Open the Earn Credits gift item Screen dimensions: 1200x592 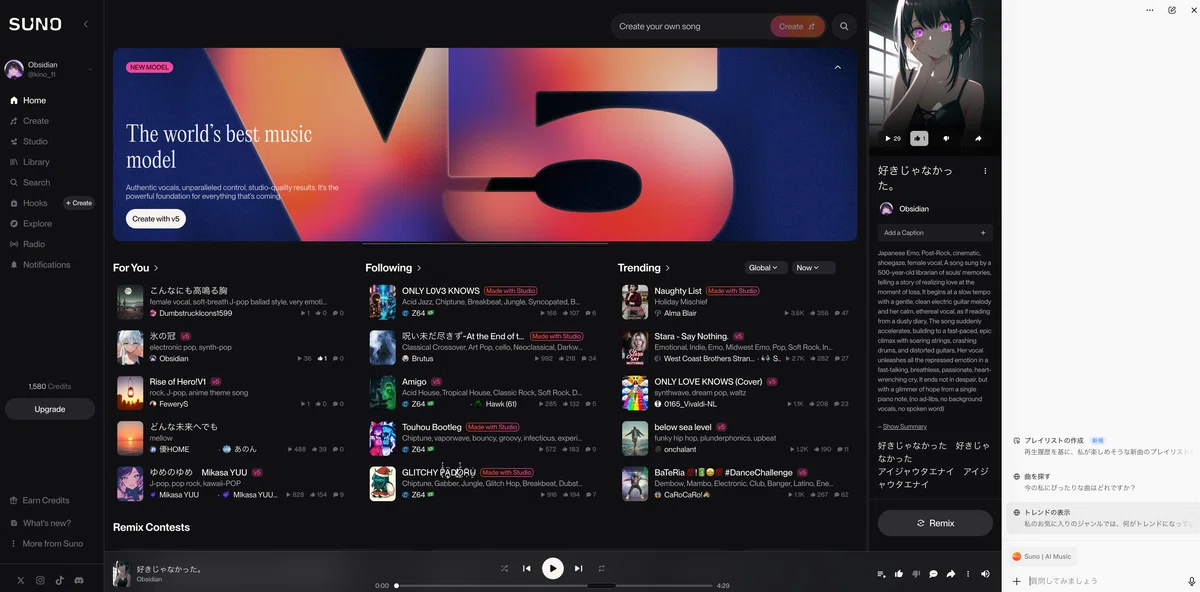point(40,501)
